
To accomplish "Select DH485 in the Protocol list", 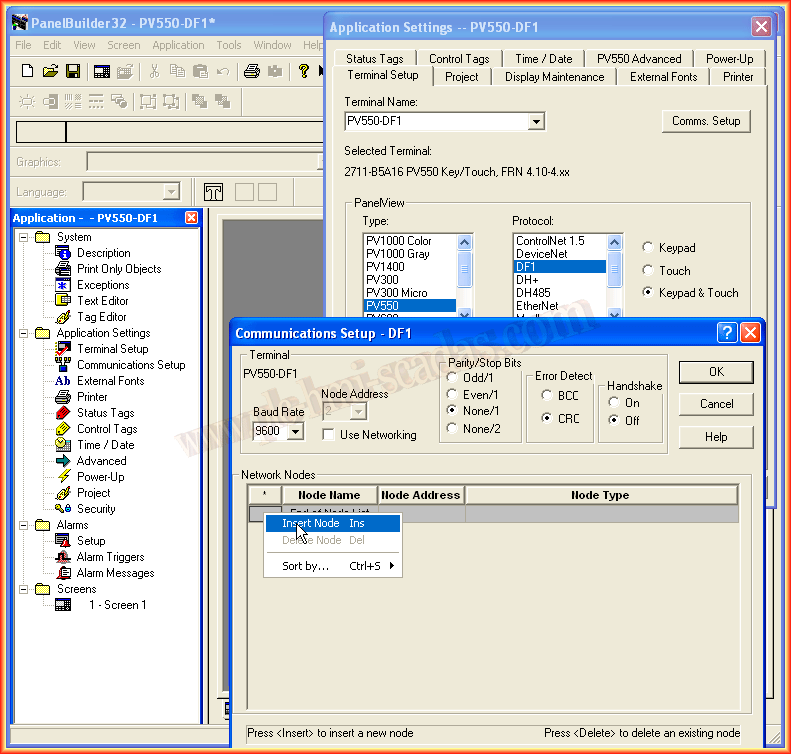I will [x=533, y=293].
